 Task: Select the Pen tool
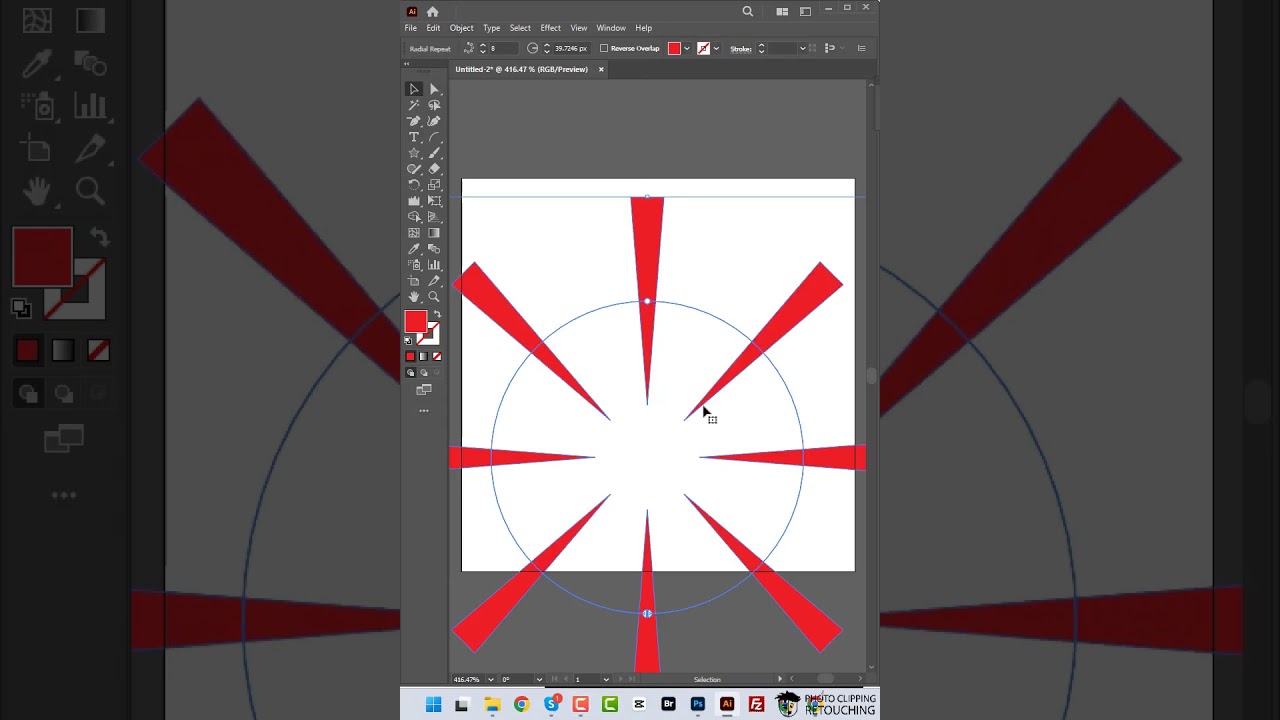414,121
